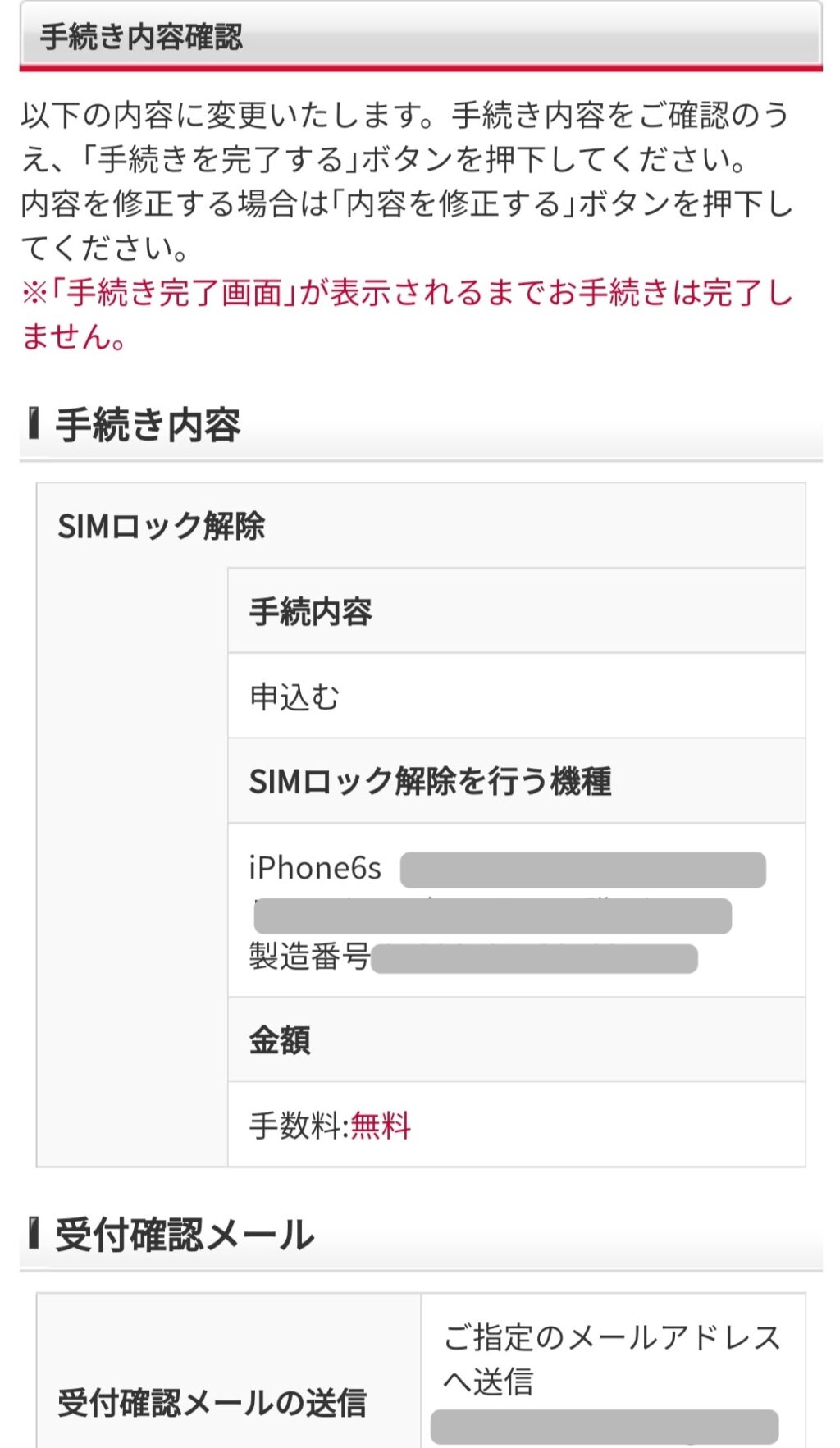Click the redacted email address bar

point(605,1427)
